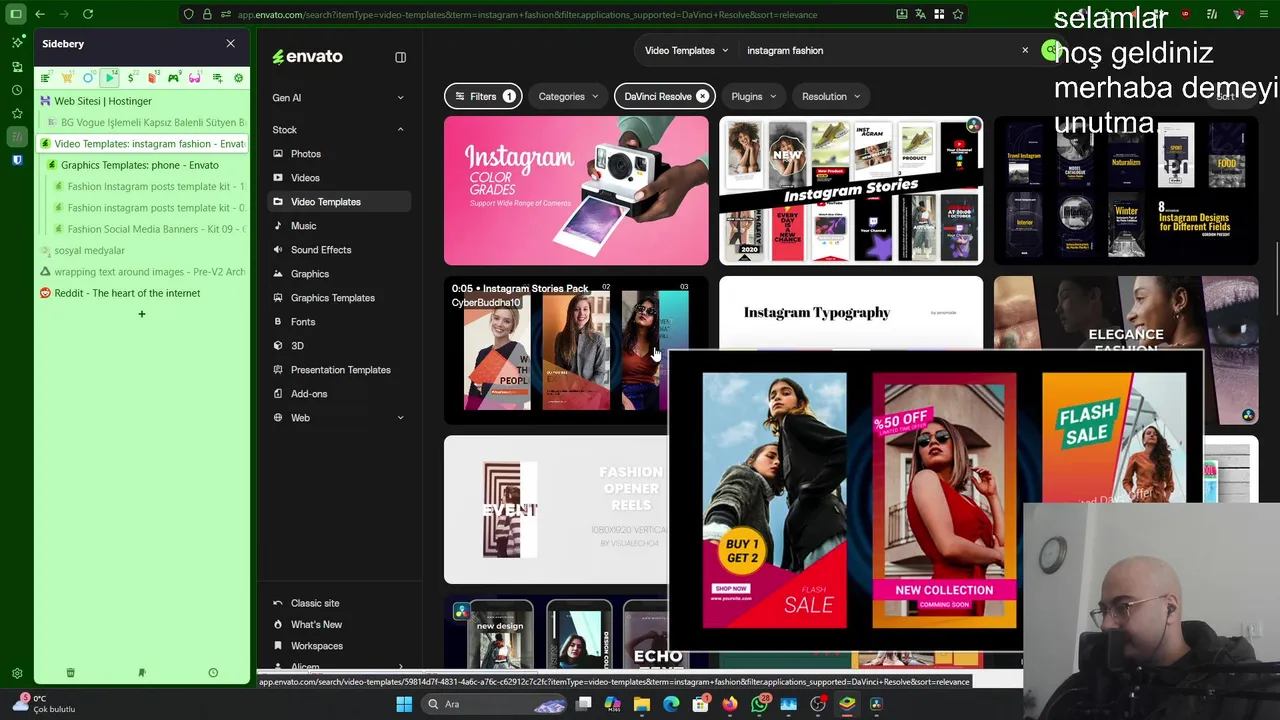Open the Sound Effects category
The height and width of the screenshot is (720, 1280).
point(320,250)
